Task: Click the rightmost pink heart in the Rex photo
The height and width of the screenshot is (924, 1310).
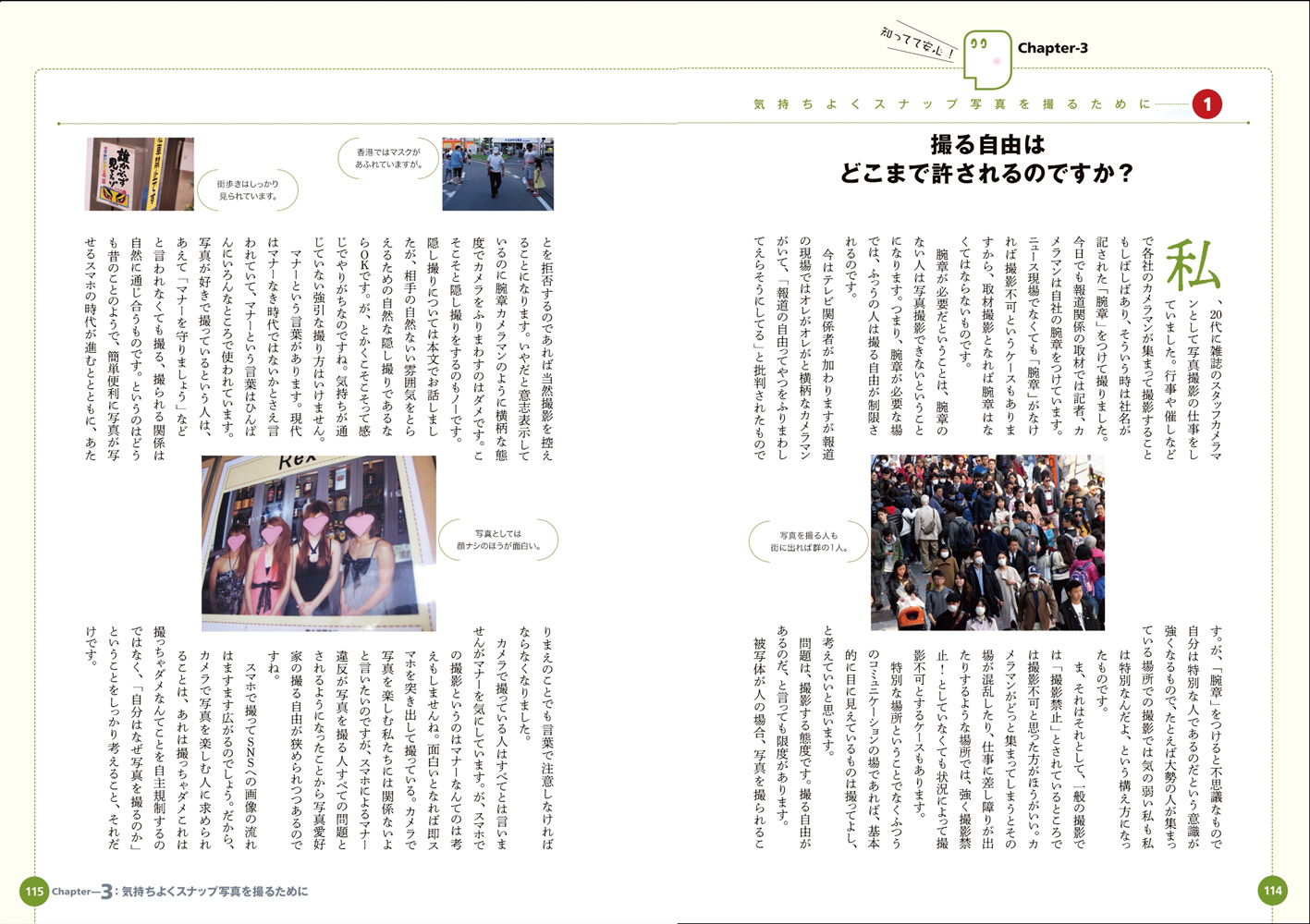Action: click(359, 527)
